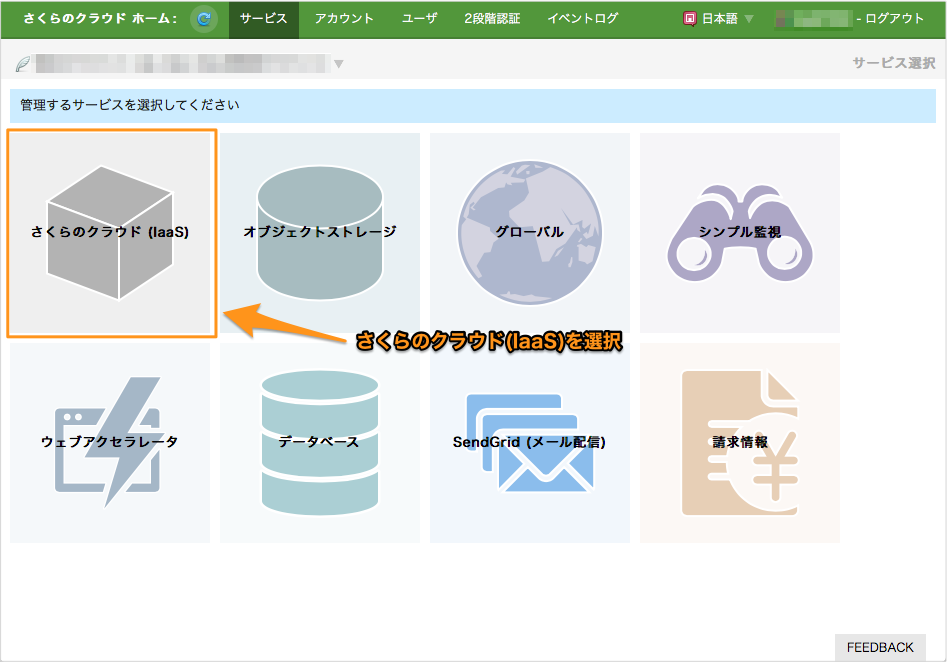The height and width of the screenshot is (662, 947).
Task: Open the オブジェクトストレージ cylinder tile
Action: pyautogui.click(x=319, y=233)
